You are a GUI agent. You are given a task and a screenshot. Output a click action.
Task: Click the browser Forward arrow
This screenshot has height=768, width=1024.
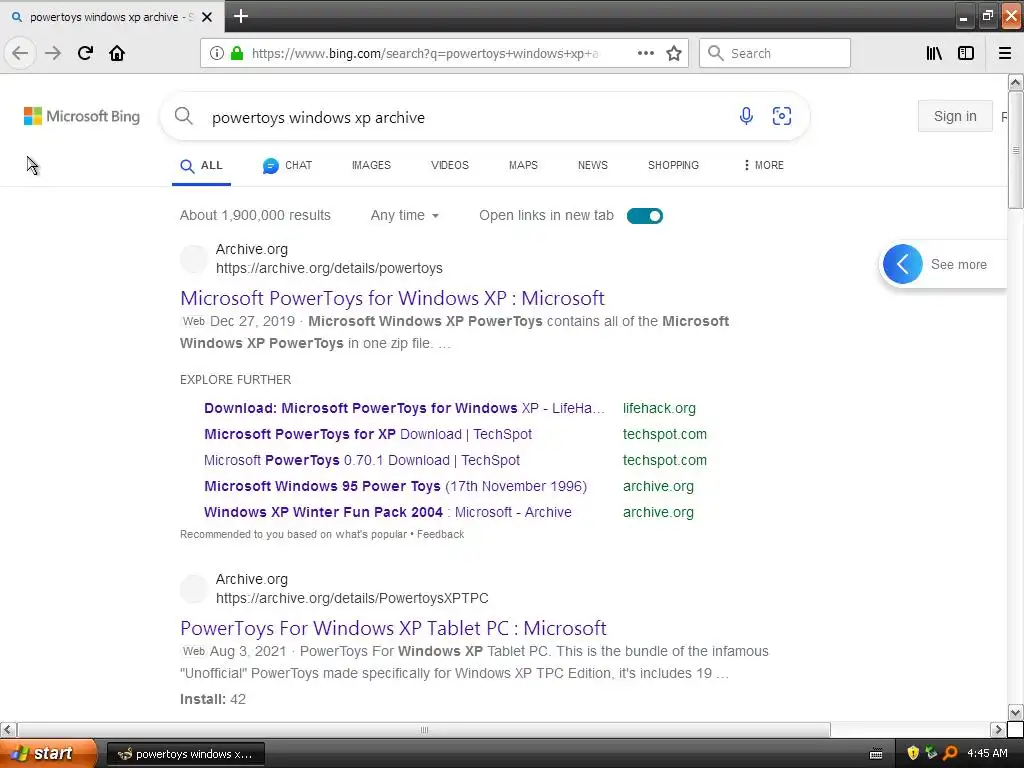tap(53, 53)
